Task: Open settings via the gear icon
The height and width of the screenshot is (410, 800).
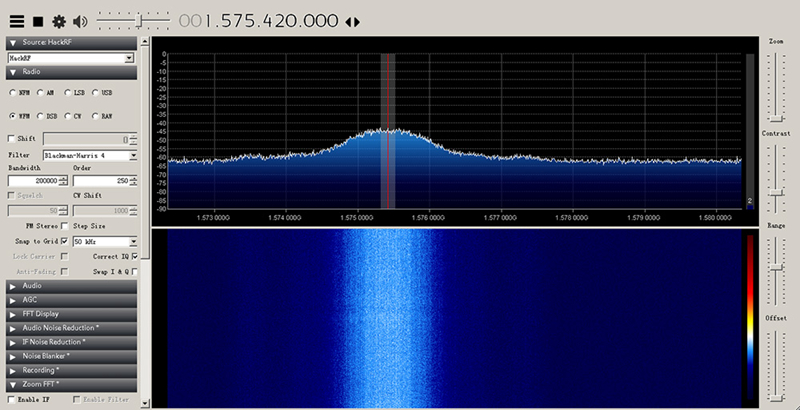Action: [x=59, y=21]
